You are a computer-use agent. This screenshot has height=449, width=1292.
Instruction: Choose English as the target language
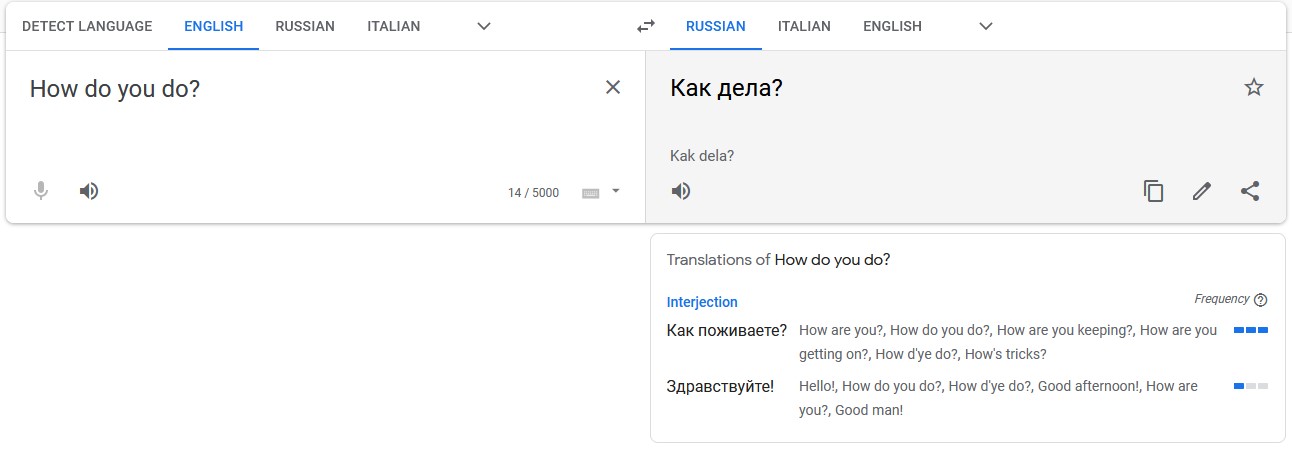pyautogui.click(x=892, y=27)
